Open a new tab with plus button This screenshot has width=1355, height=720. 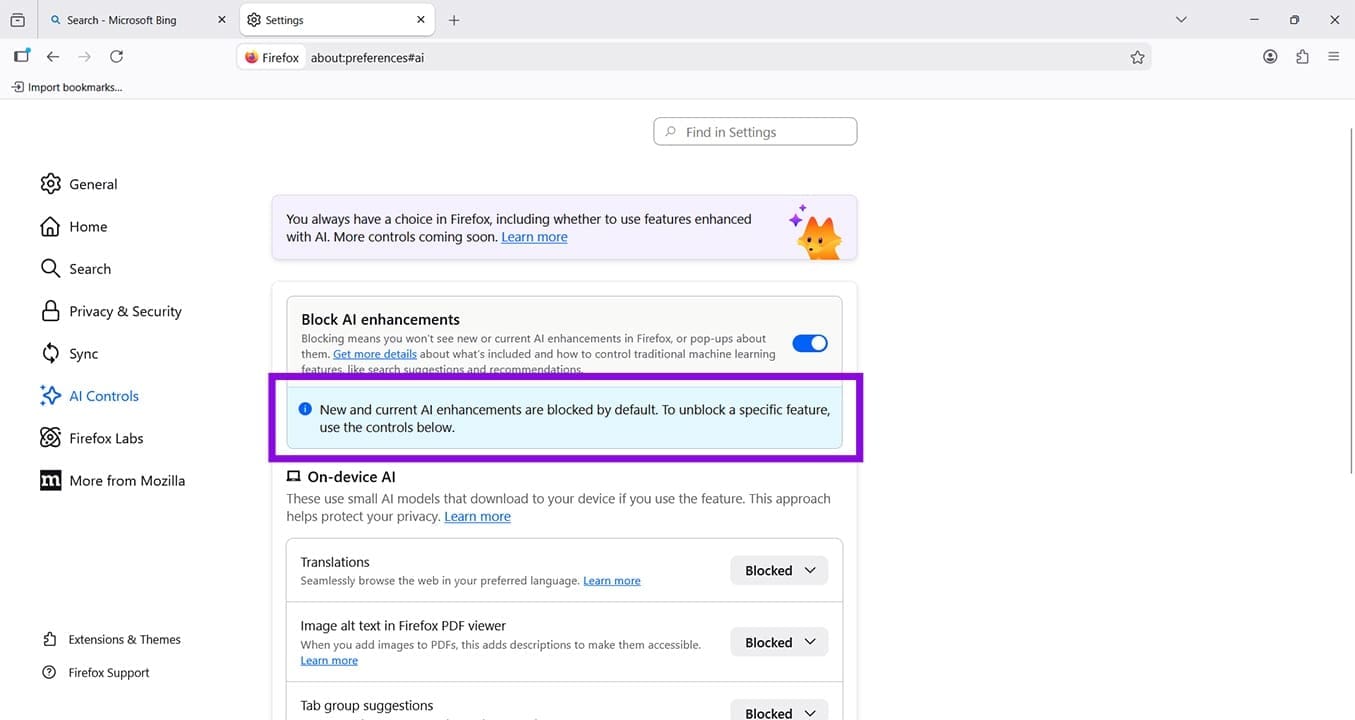click(x=454, y=20)
